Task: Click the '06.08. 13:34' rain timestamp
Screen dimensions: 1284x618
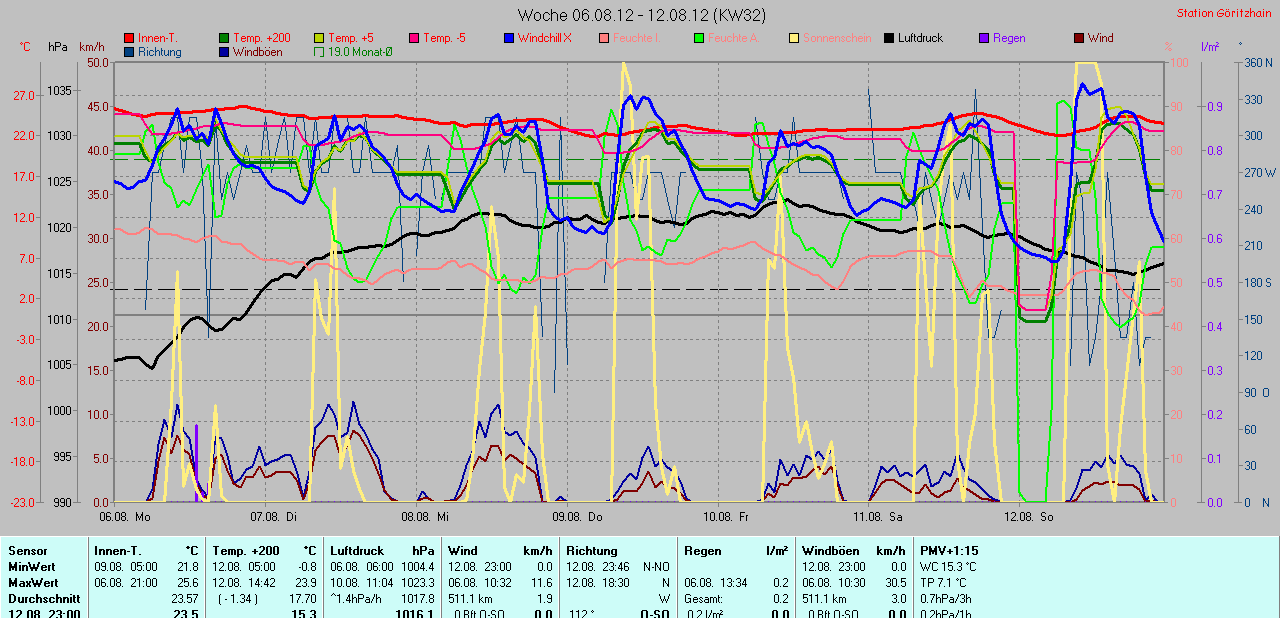Action: (x=716, y=582)
